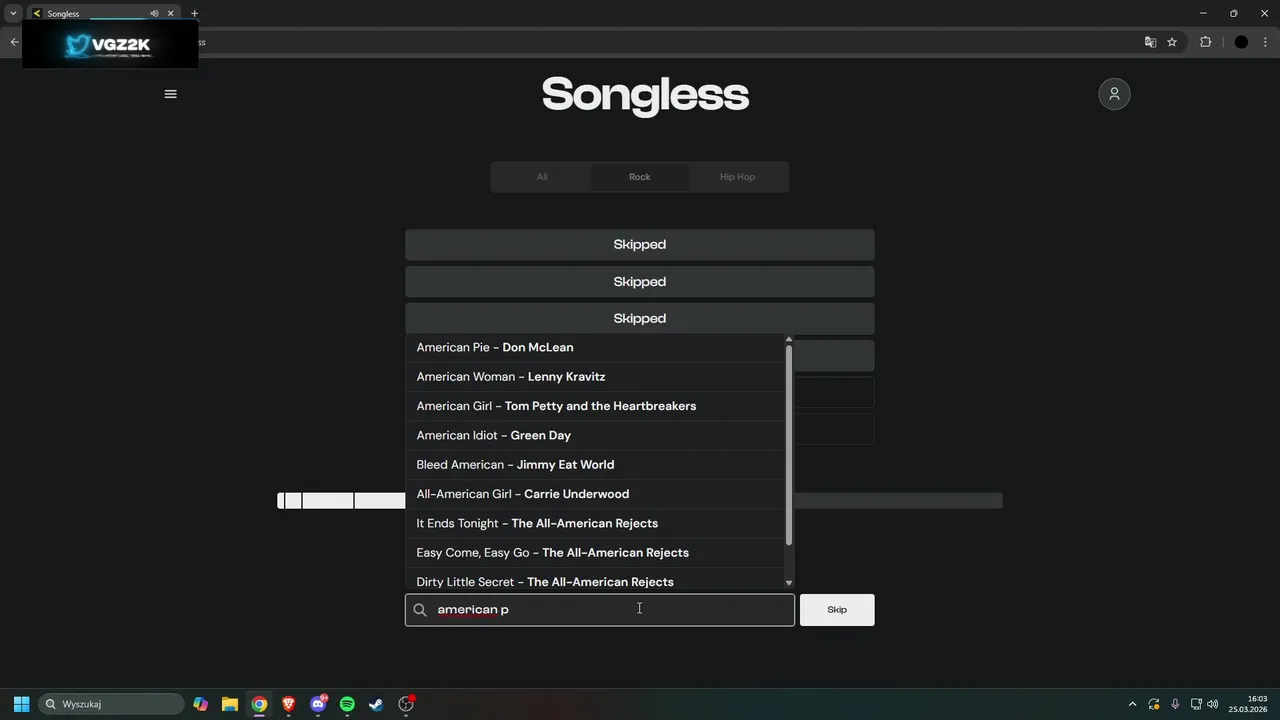Switch to the Rock genre tab
The image size is (1280, 720).
pos(640,177)
